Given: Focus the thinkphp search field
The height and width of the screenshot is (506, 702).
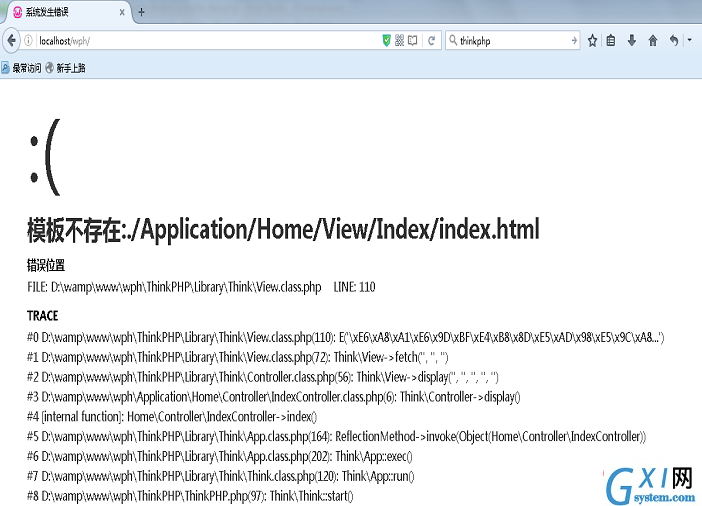Looking at the screenshot, I should coord(515,41).
